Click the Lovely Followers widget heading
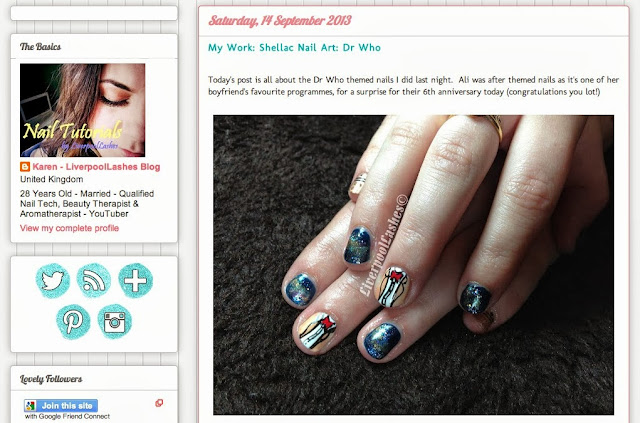This screenshot has width=640, height=423. [x=51, y=379]
